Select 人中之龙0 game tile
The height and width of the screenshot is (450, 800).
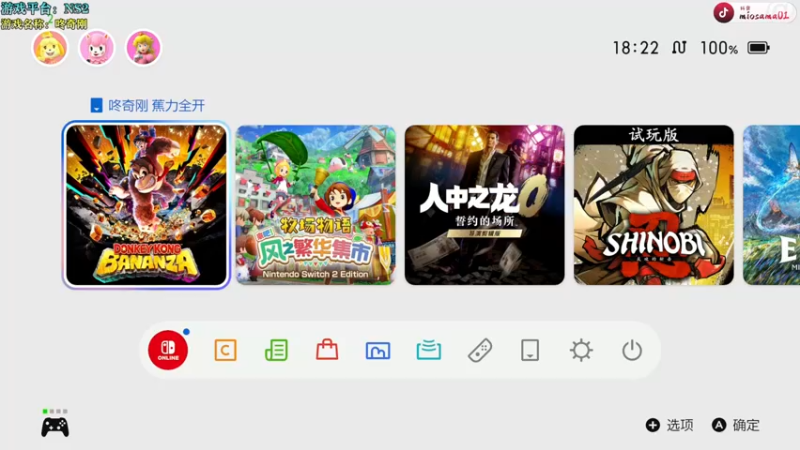485,205
